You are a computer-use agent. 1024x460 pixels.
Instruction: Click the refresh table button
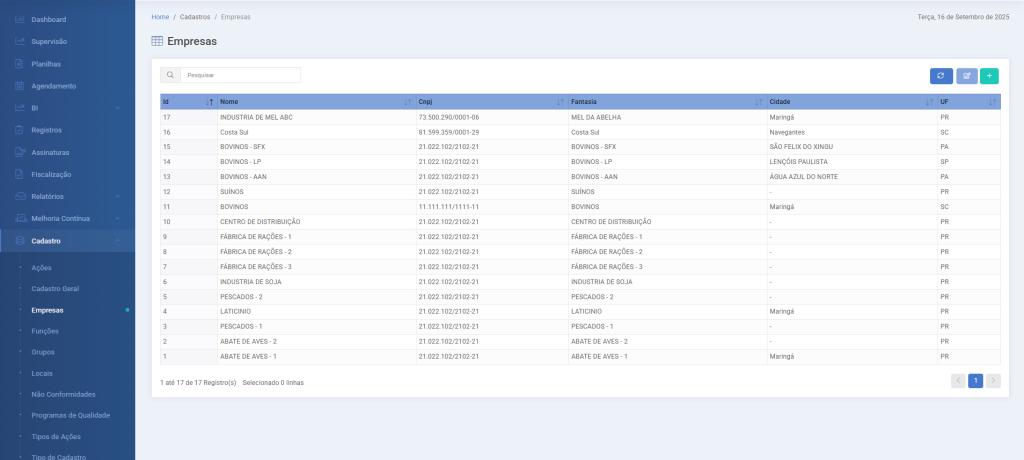[x=941, y=75]
